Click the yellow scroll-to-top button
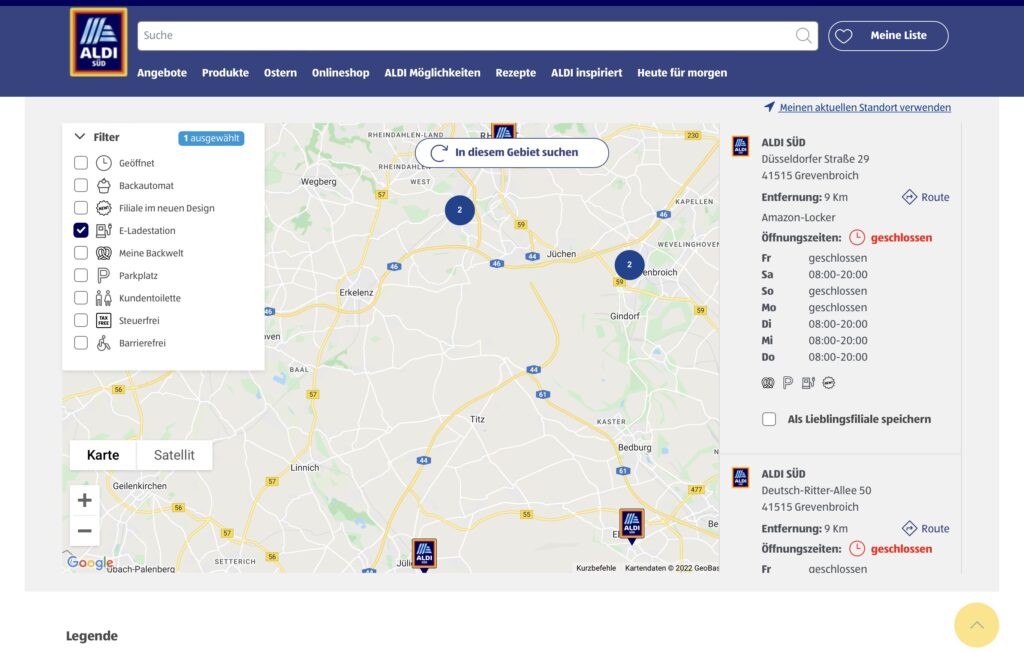 (x=976, y=625)
